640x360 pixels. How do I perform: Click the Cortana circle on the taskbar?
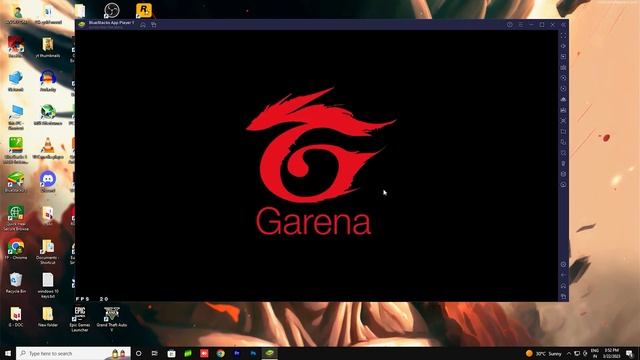[138, 353]
